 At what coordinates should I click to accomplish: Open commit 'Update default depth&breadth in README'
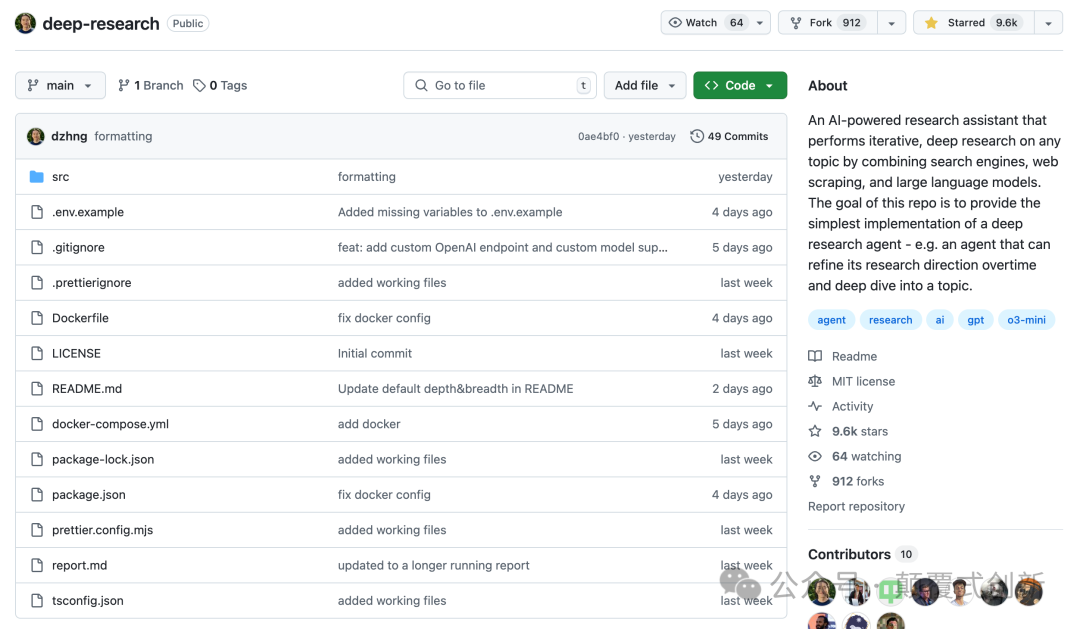click(x=455, y=389)
